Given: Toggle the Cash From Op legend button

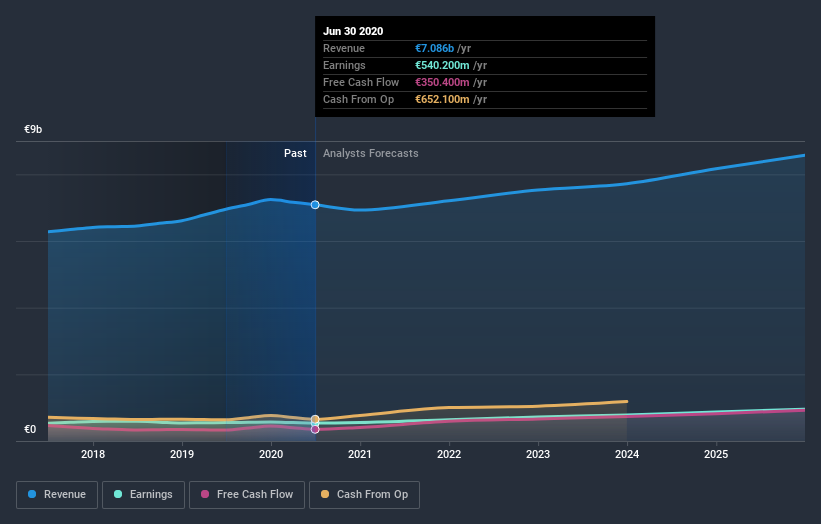Looking at the screenshot, I should pyautogui.click(x=364, y=495).
